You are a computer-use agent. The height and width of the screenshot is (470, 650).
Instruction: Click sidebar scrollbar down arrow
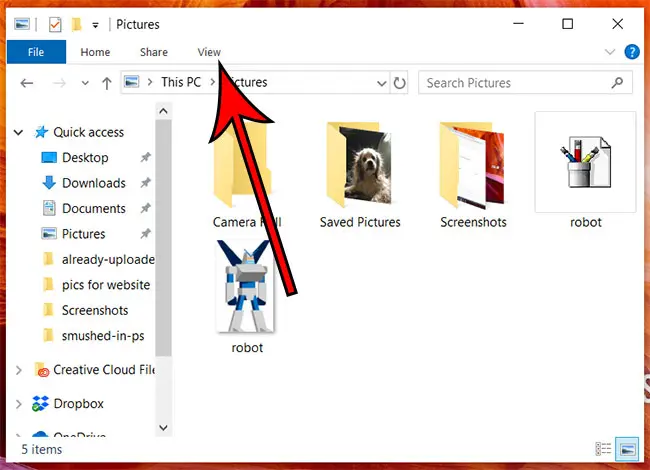(163, 428)
